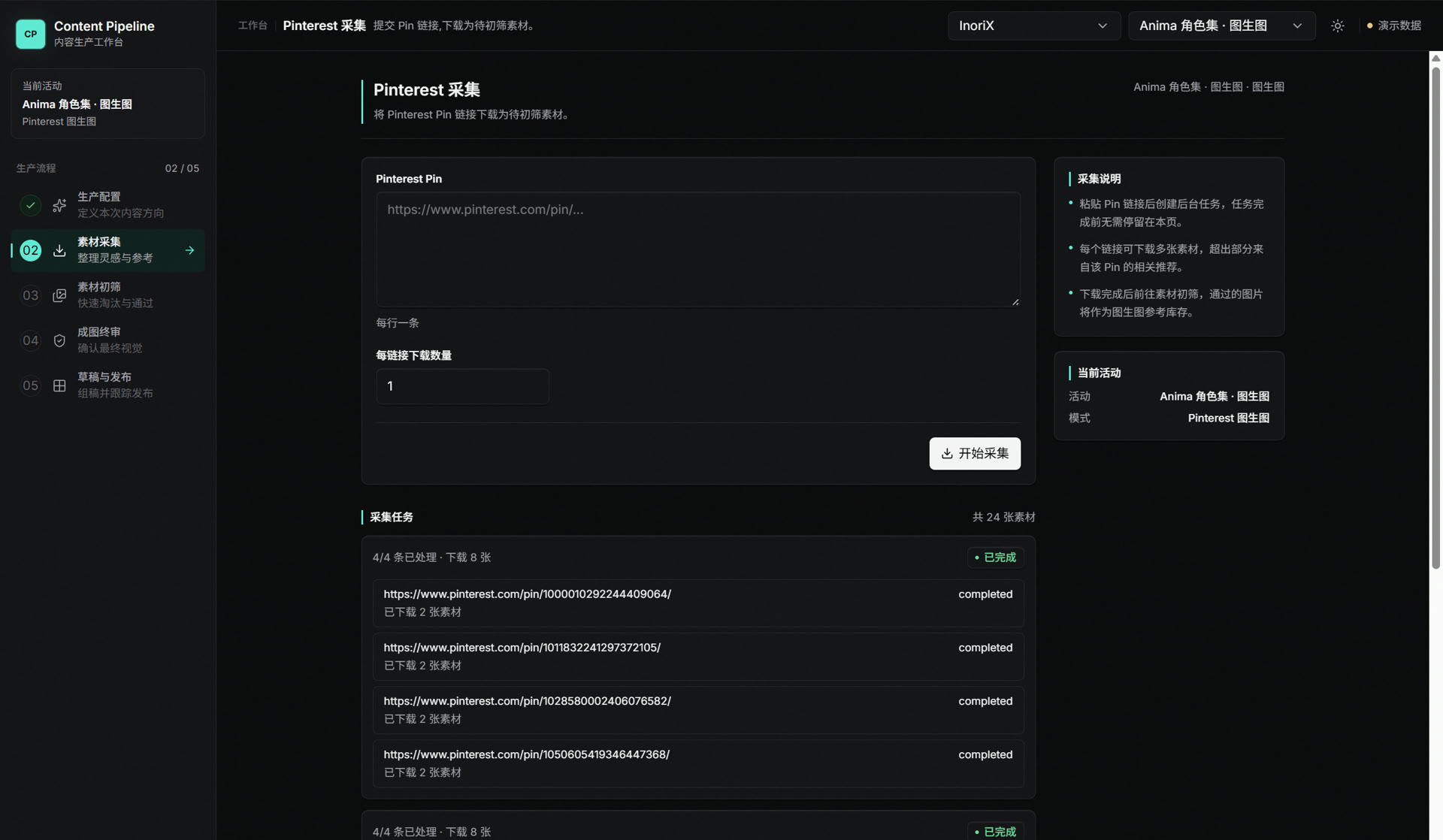1443x840 pixels.
Task: Click the 02 step badge
Action: 31,250
